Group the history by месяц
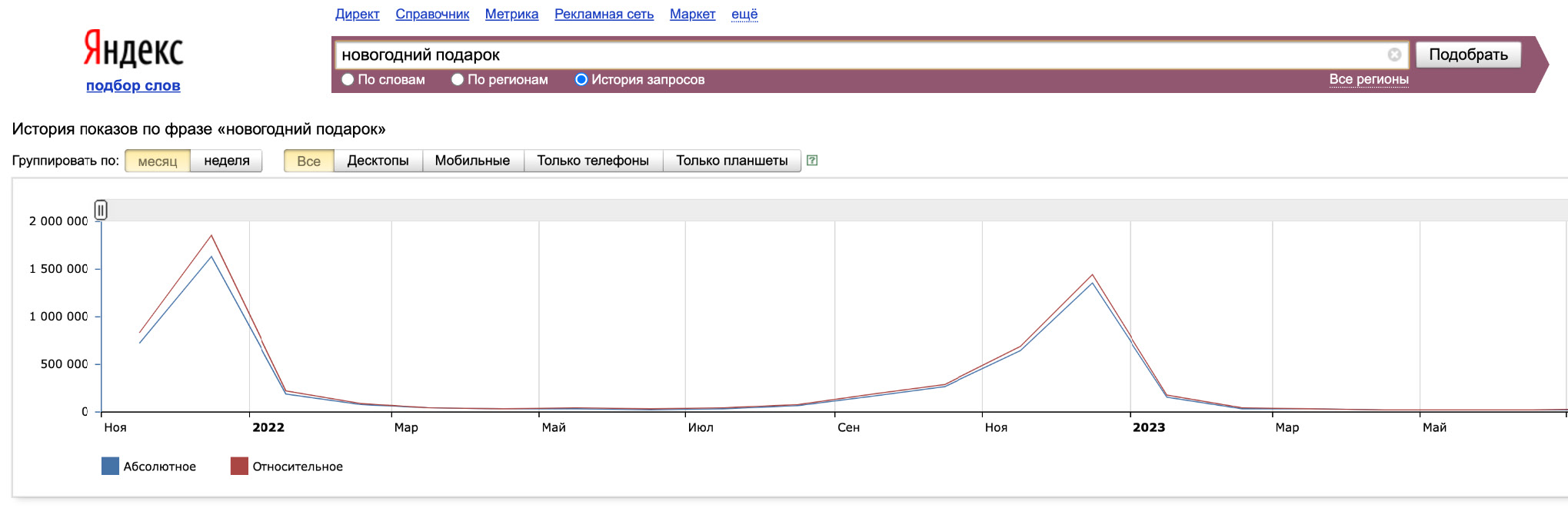The width and height of the screenshot is (1568, 508). [158, 161]
